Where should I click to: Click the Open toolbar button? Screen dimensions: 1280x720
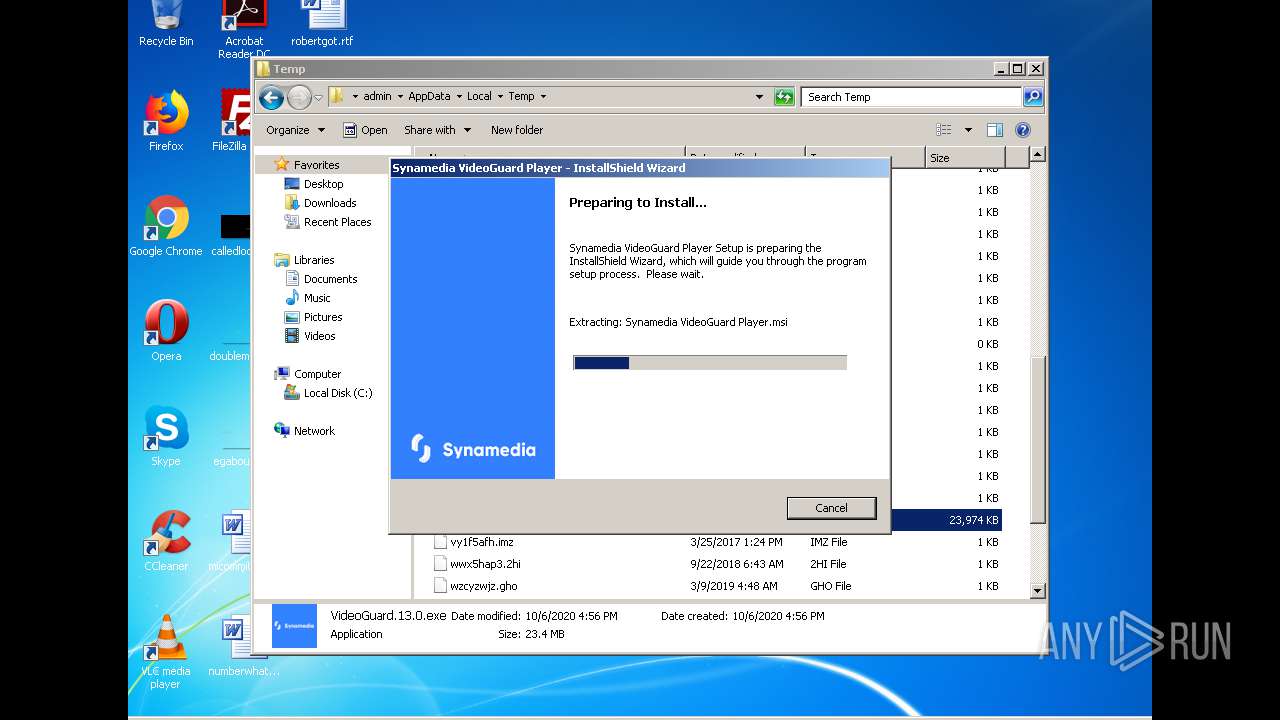[365, 130]
